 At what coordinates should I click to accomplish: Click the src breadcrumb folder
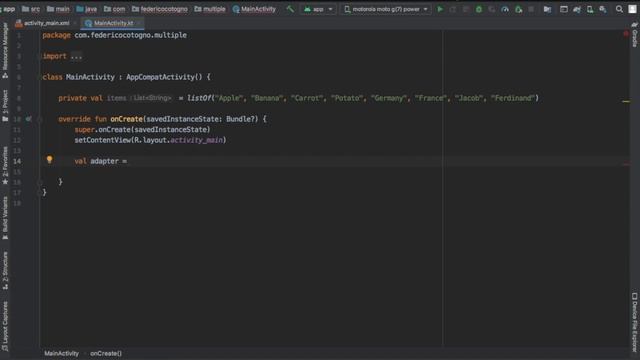tap(31, 9)
